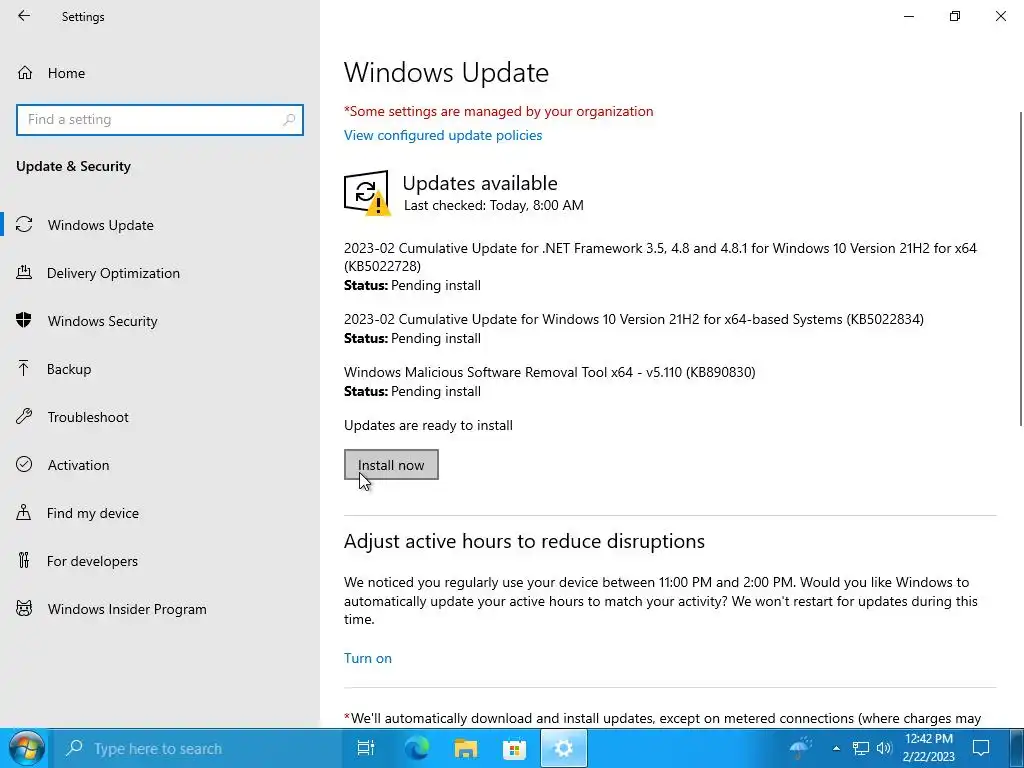
Task: Open View configured update policies link
Action: click(443, 135)
